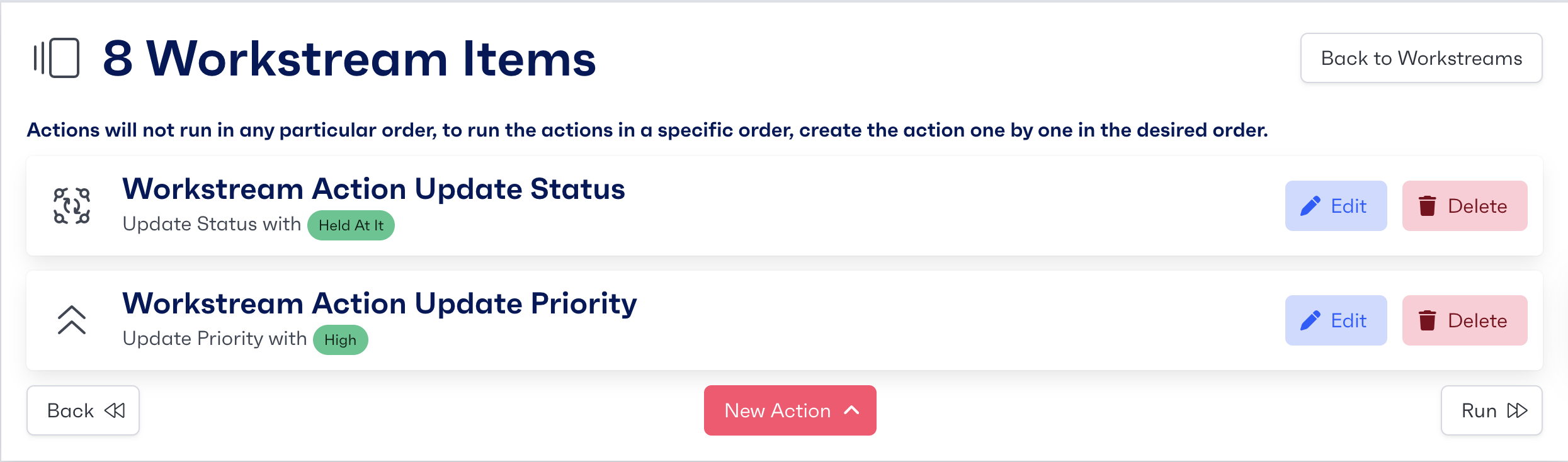This screenshot has width=1568, height=462.
Task: Delete the Update Priority action
Action: click(x=1465, y=320)
